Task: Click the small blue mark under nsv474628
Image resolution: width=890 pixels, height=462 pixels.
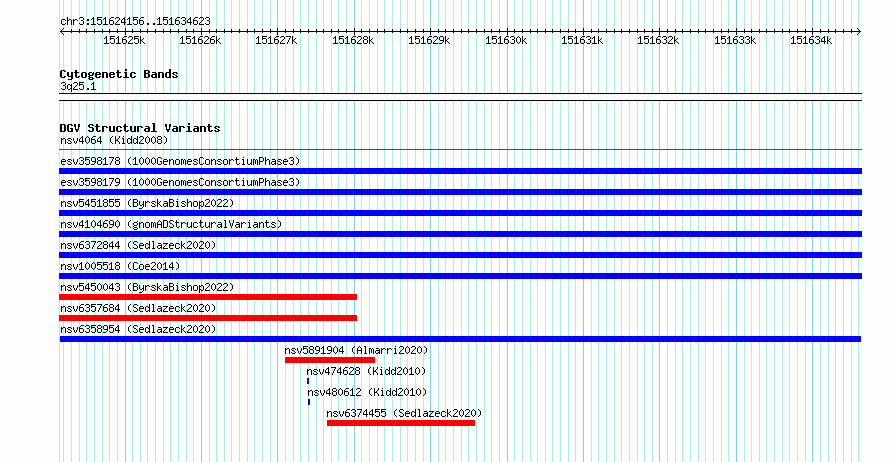Action: [308, 381]
